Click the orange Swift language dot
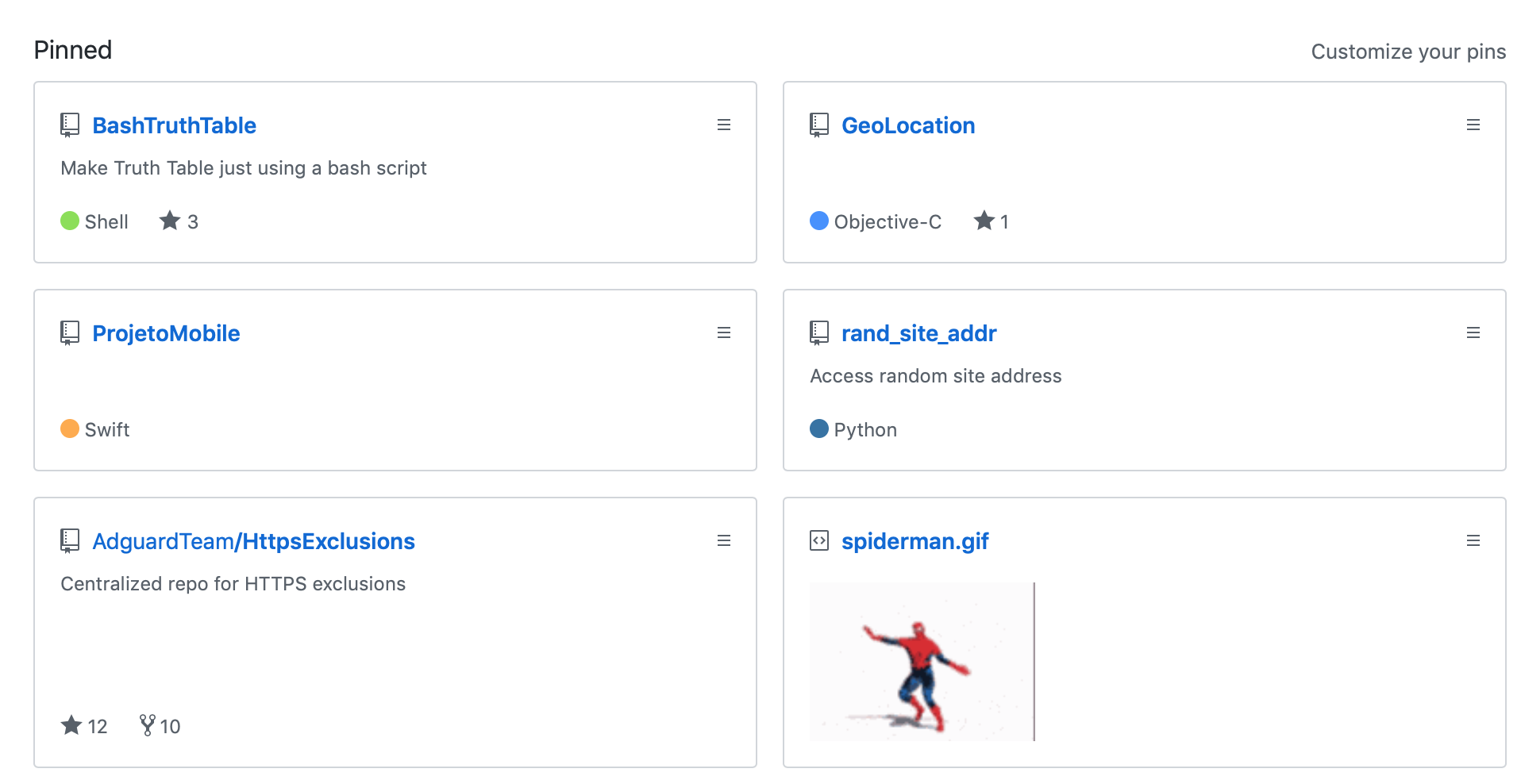This screenshot has width=1521, height=784. (x=70, y=429)
